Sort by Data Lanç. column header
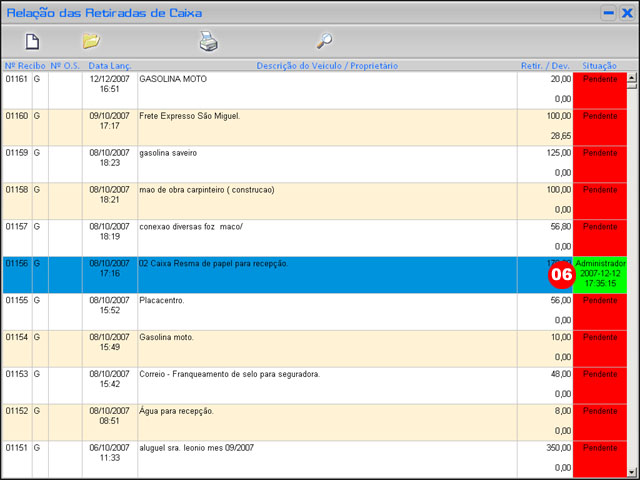Image resolution: width=640 pixels, height=480 pixels. [x=109, y=65]
